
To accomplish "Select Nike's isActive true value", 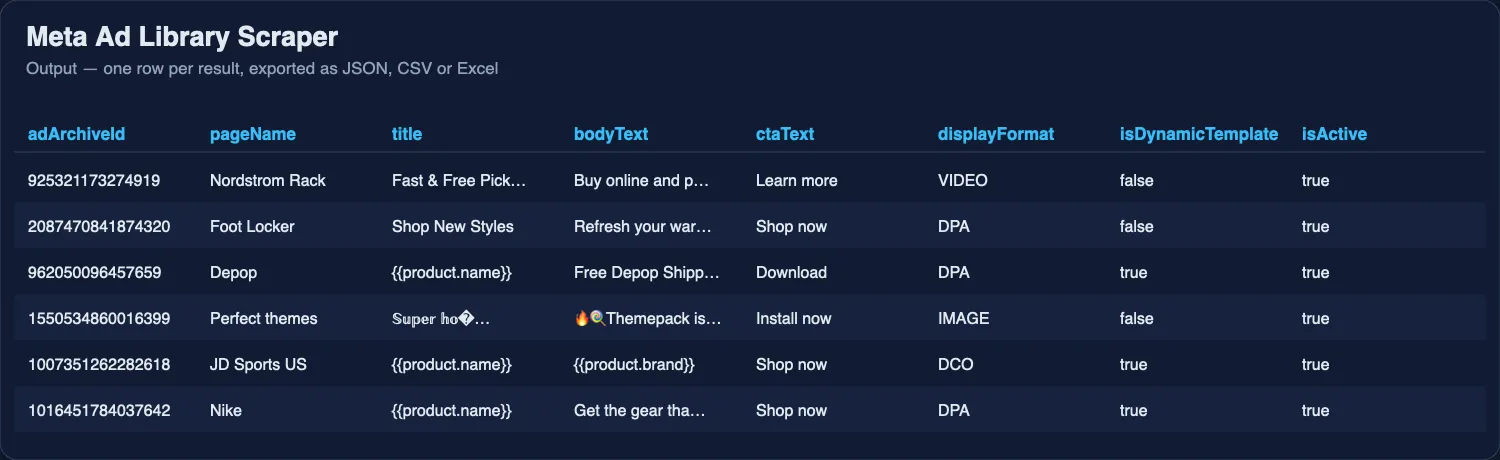I will [1316, 411].
